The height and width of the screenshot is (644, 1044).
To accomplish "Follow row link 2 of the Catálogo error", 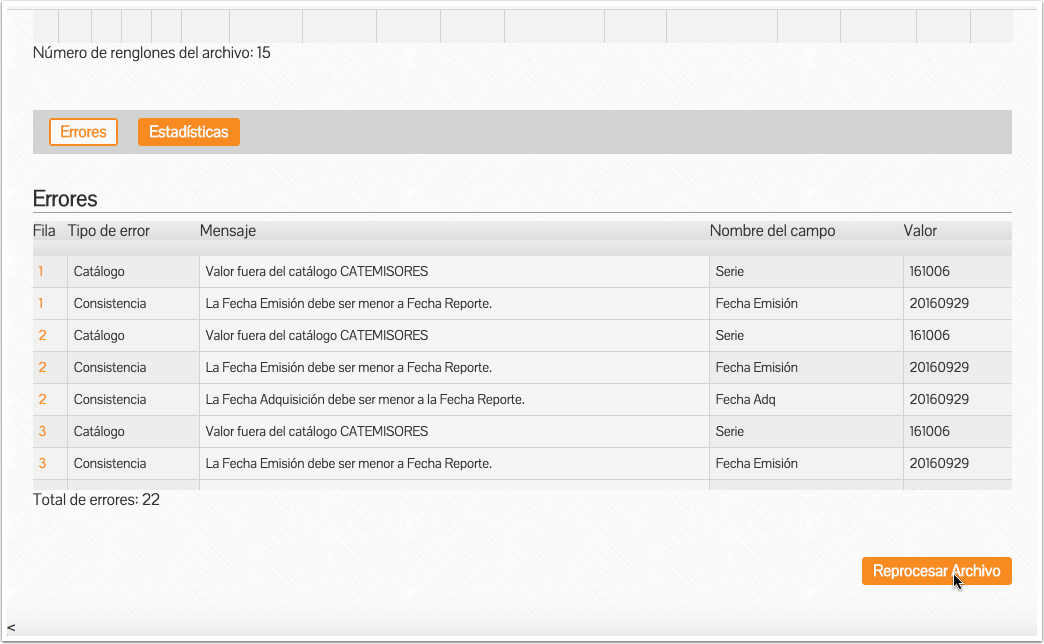I will tap(42, 335).
